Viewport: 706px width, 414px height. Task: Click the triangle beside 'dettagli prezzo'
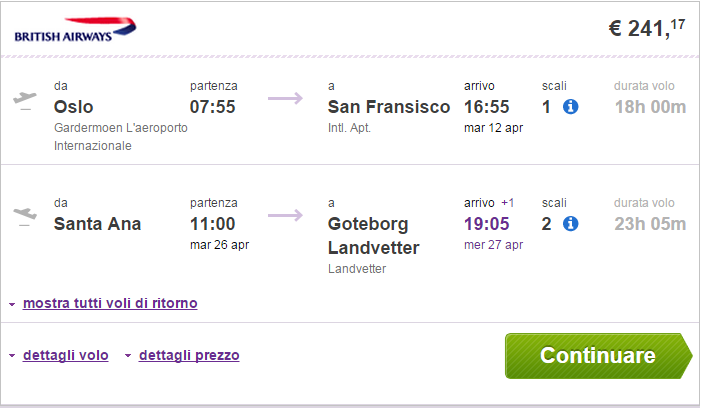click(x=128, y=356)
